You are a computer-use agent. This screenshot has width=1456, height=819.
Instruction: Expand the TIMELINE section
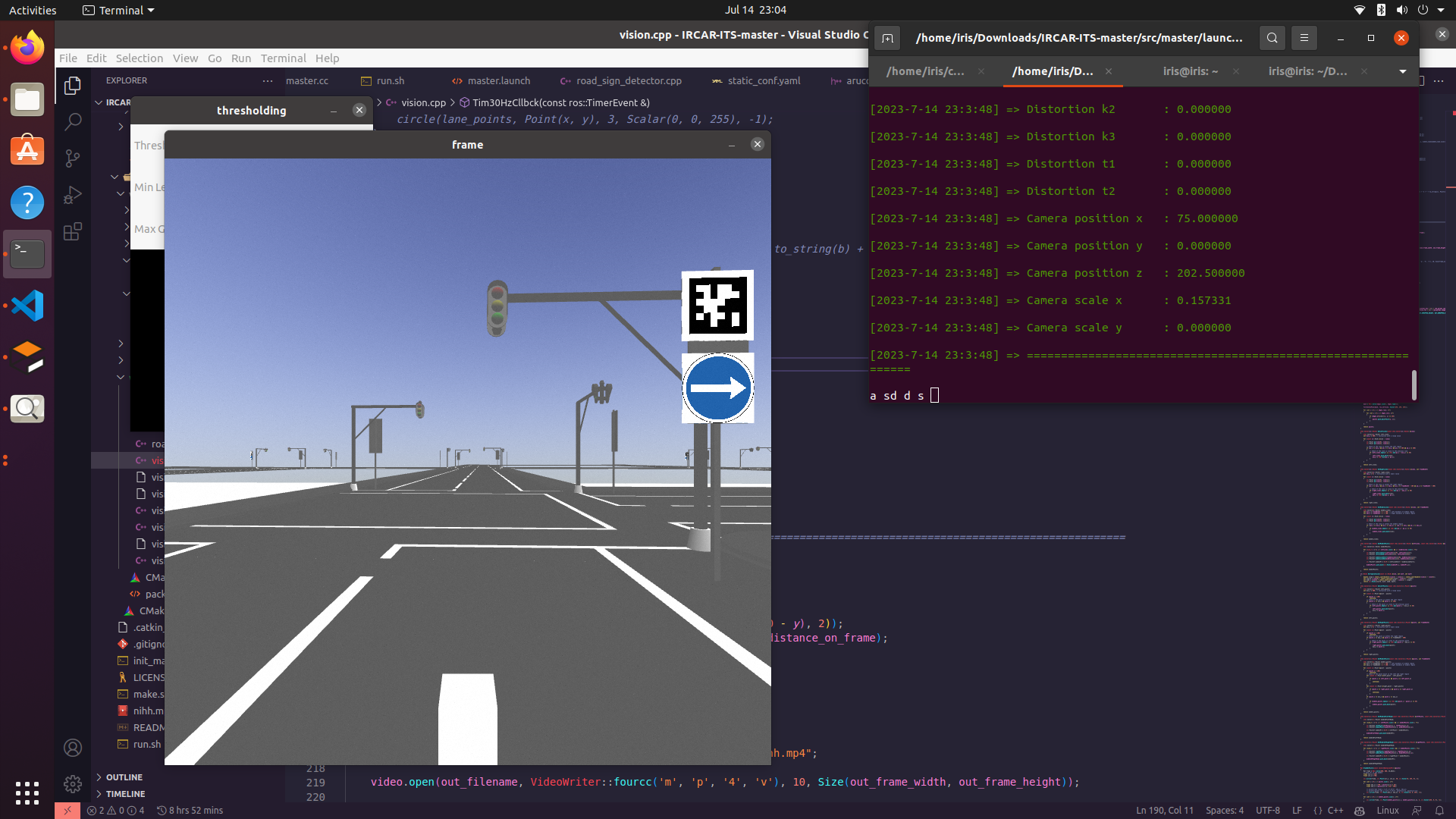(x=125, y=794)
